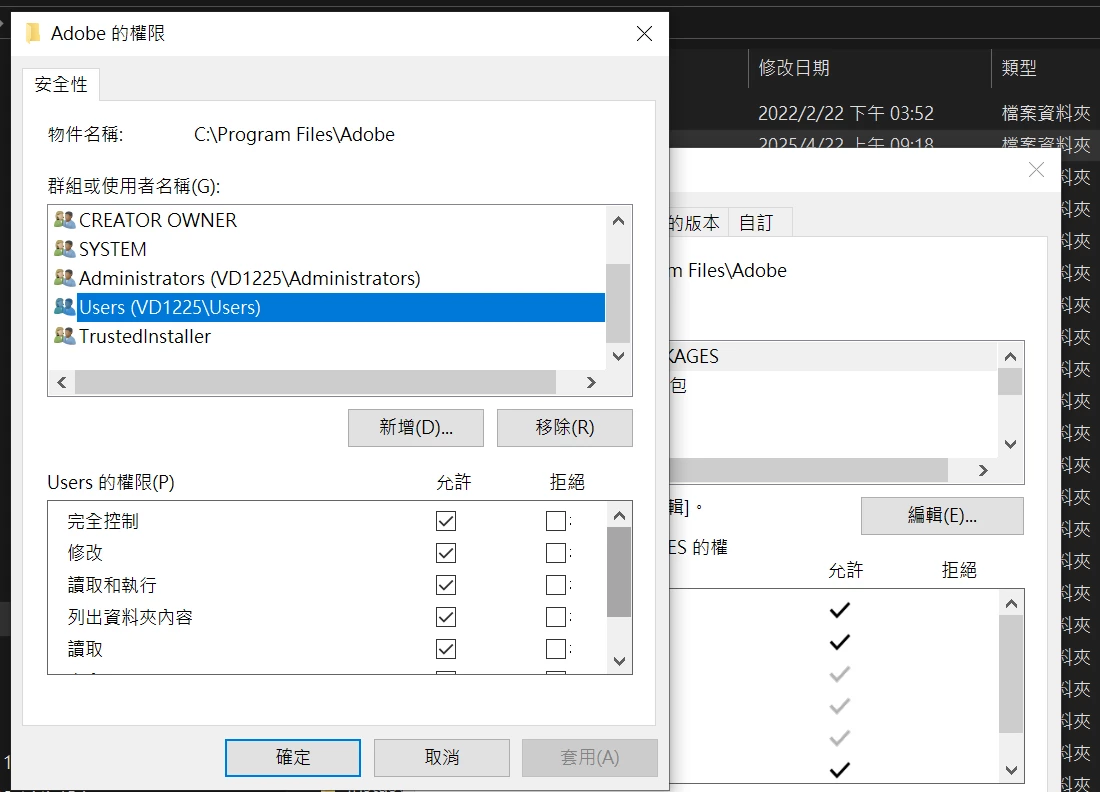Screen dimensions: 1100x792
Task: Click the Administrators group icon
Action: click(65, 278)
